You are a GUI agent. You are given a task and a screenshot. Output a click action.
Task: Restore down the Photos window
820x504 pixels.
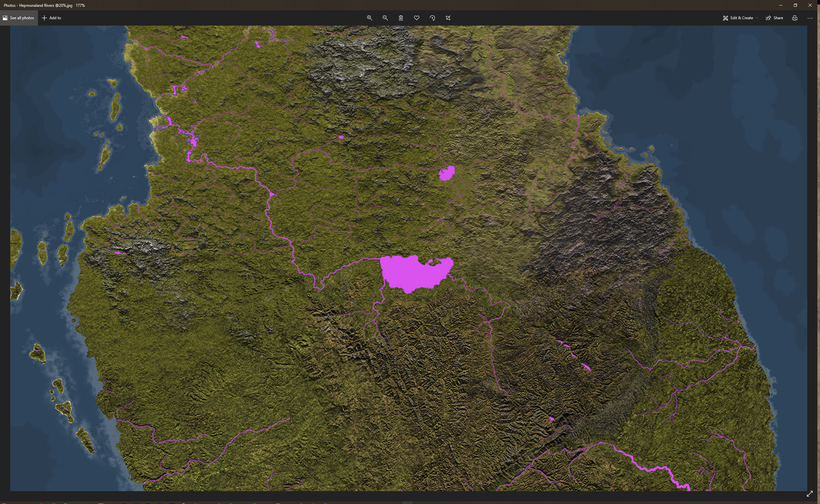795,5
